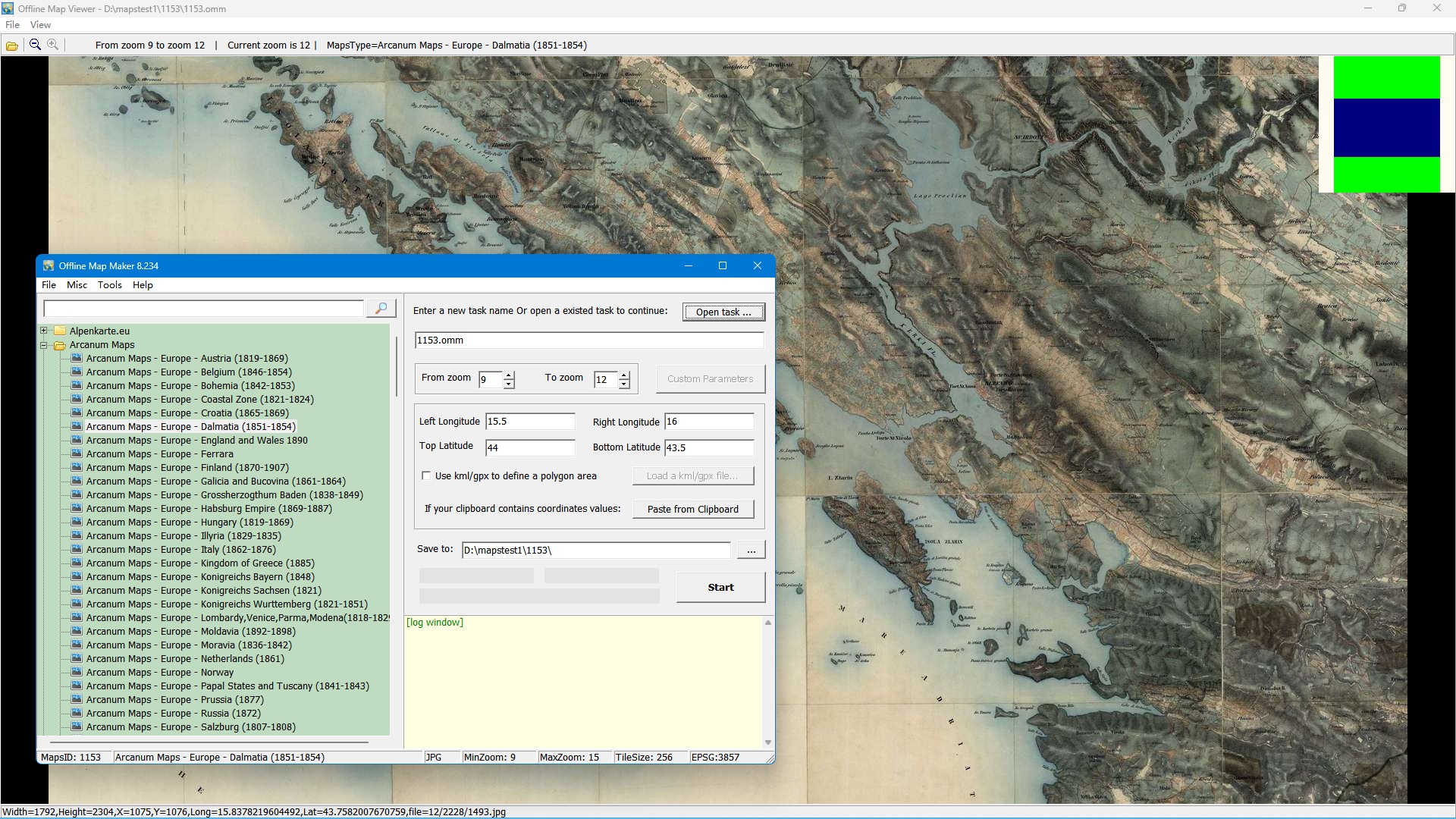Click the Hungary (1819-1869) map icon
The height and width of the screenshot is (819, 1456).
(77, 522)
